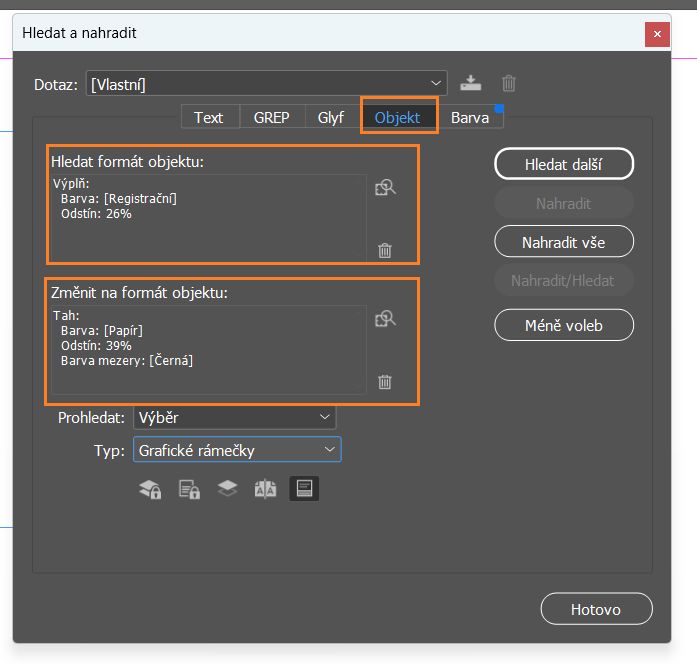
Task: Toggle include hidden layers icon
Action: point(227,489)
